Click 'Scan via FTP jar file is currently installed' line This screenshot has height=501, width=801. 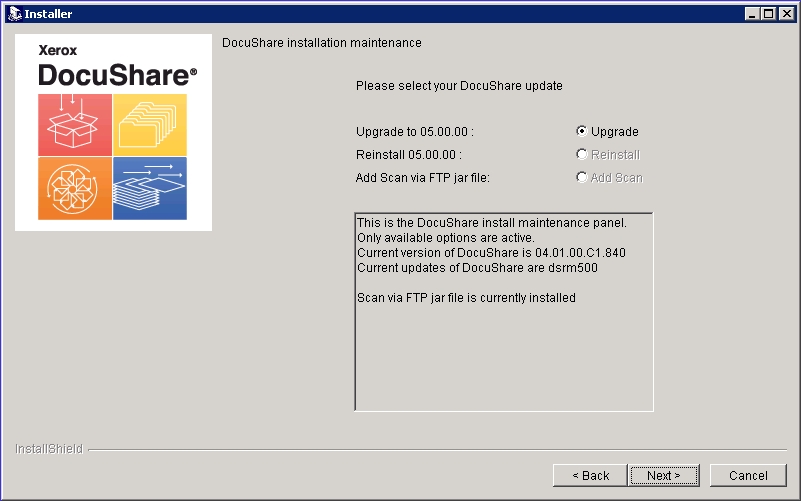click(x=466, y=298)
